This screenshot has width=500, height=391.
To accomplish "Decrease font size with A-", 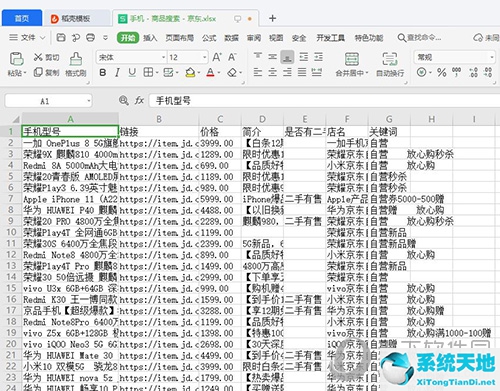I will click(x=232, y=57).
